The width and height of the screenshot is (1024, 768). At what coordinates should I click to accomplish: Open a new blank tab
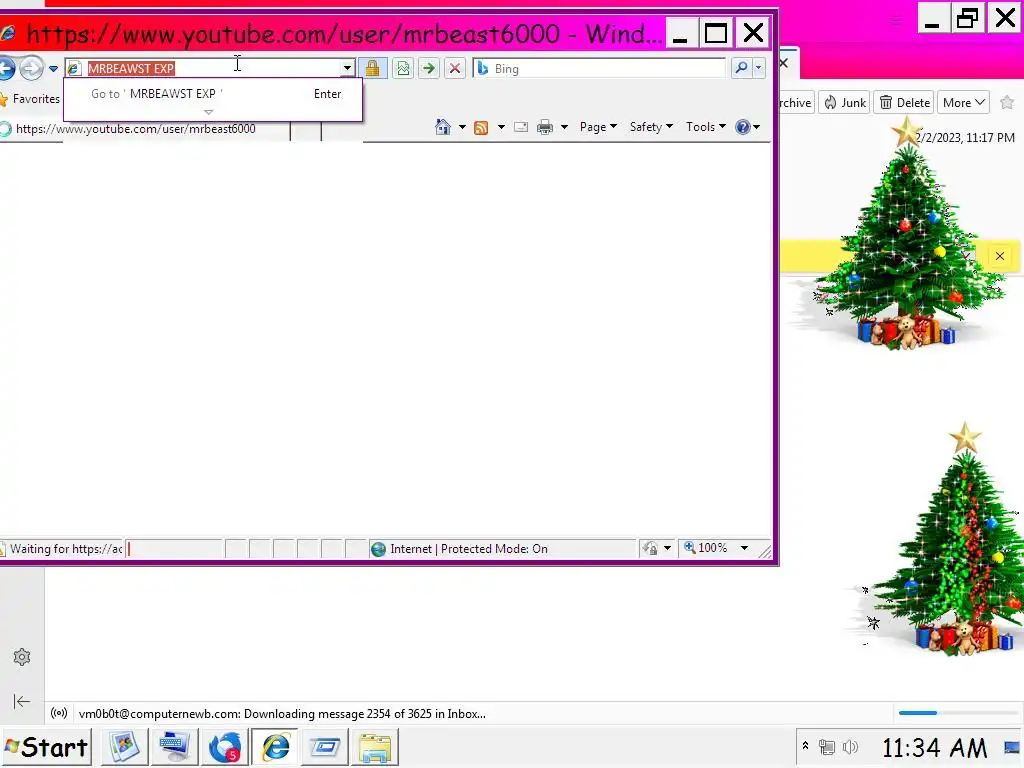[x=306, y=130]
